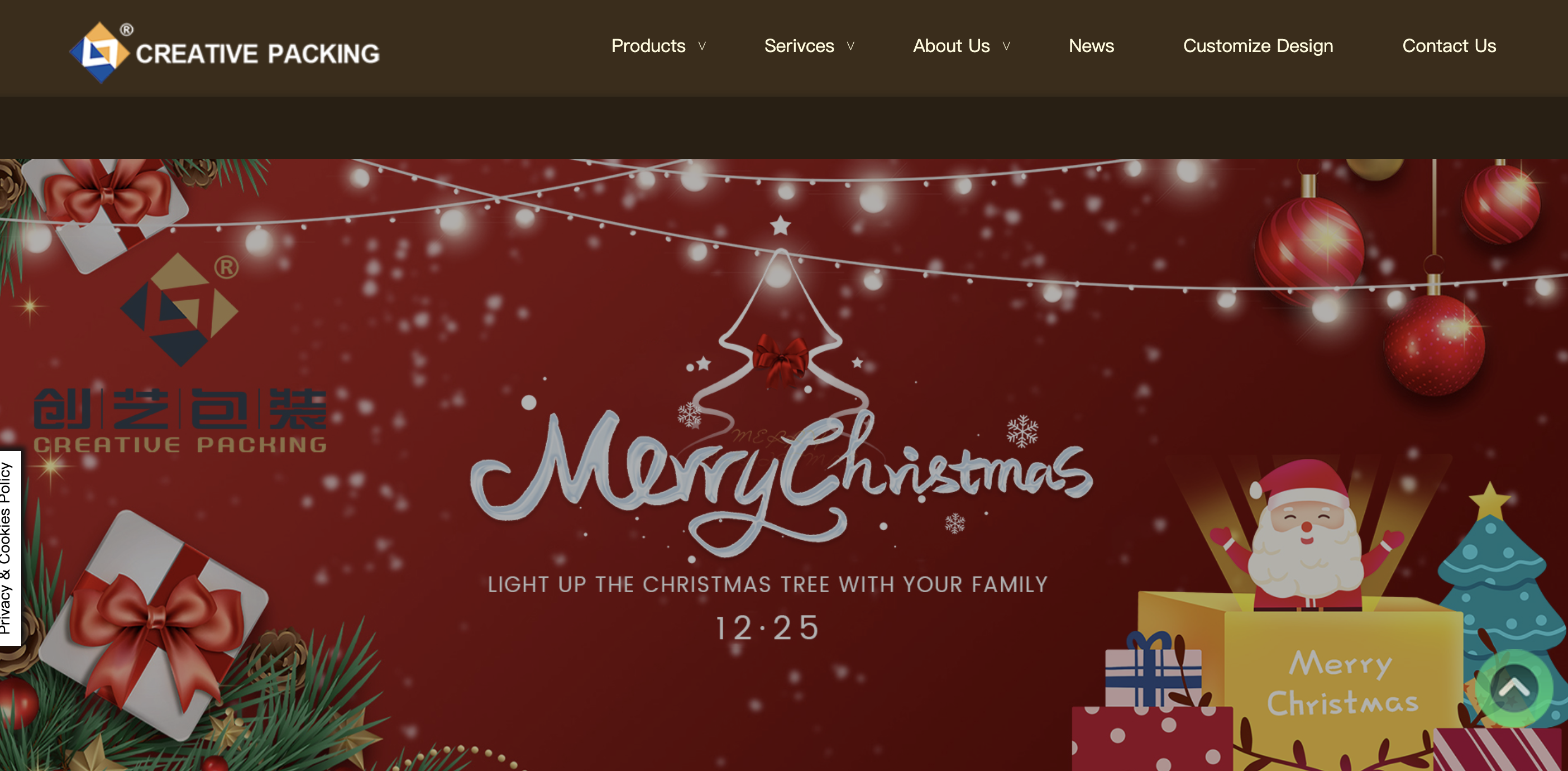
Task: Open the Contact Us page
Action: tap(1449, 46)
